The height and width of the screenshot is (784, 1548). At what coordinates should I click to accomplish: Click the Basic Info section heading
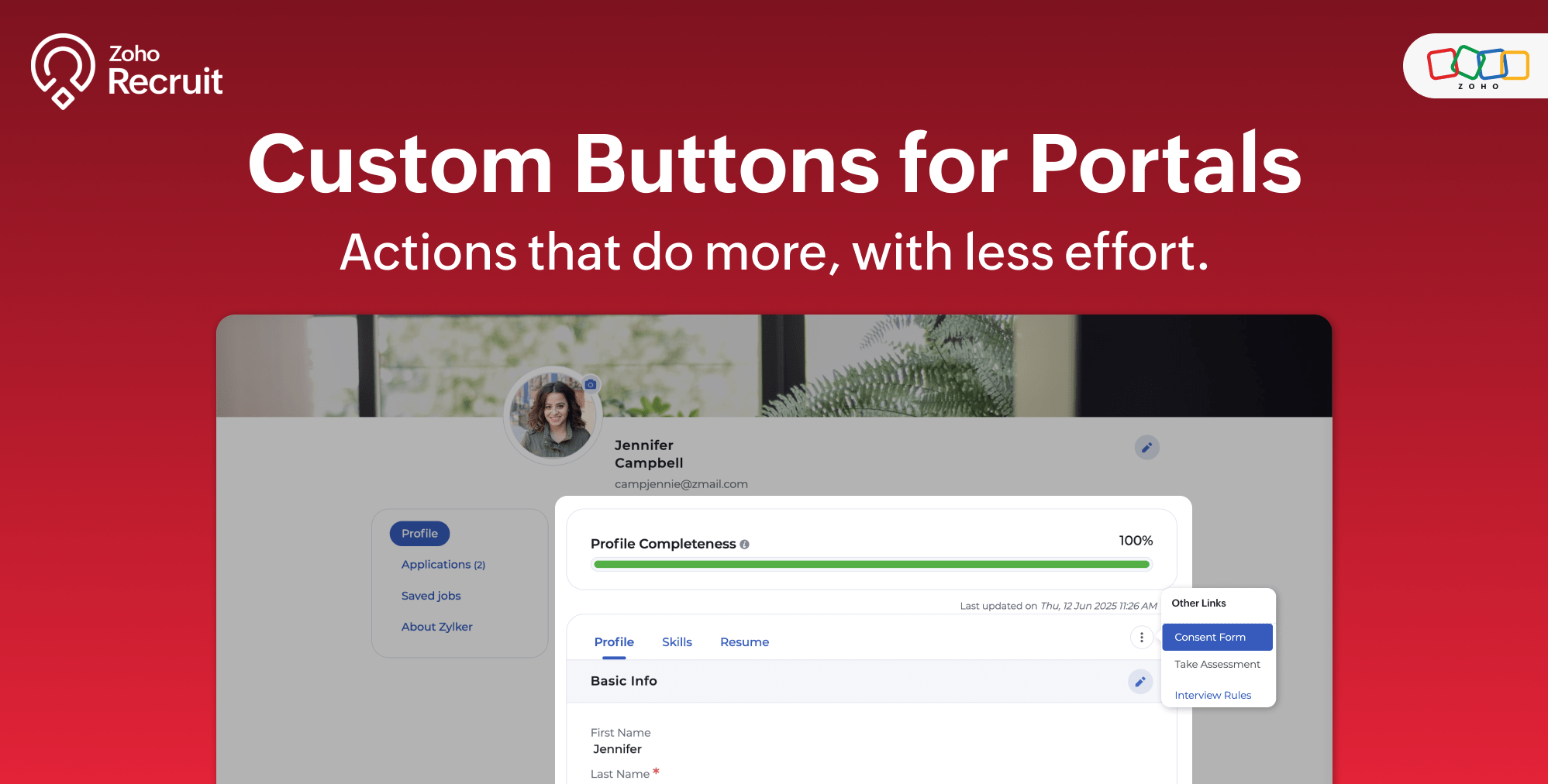point(624,681)
